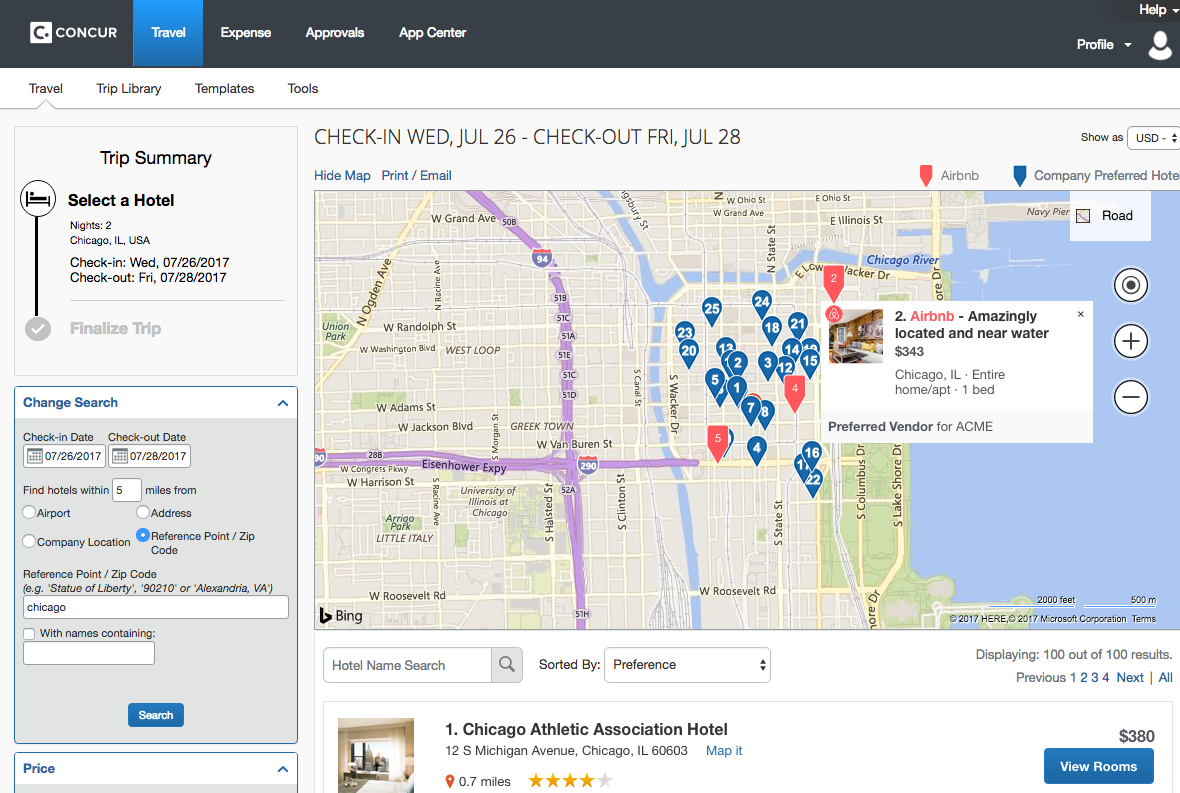Click the miles distance input field
Screen dimensions: 1180x793
tap(126, 490)
